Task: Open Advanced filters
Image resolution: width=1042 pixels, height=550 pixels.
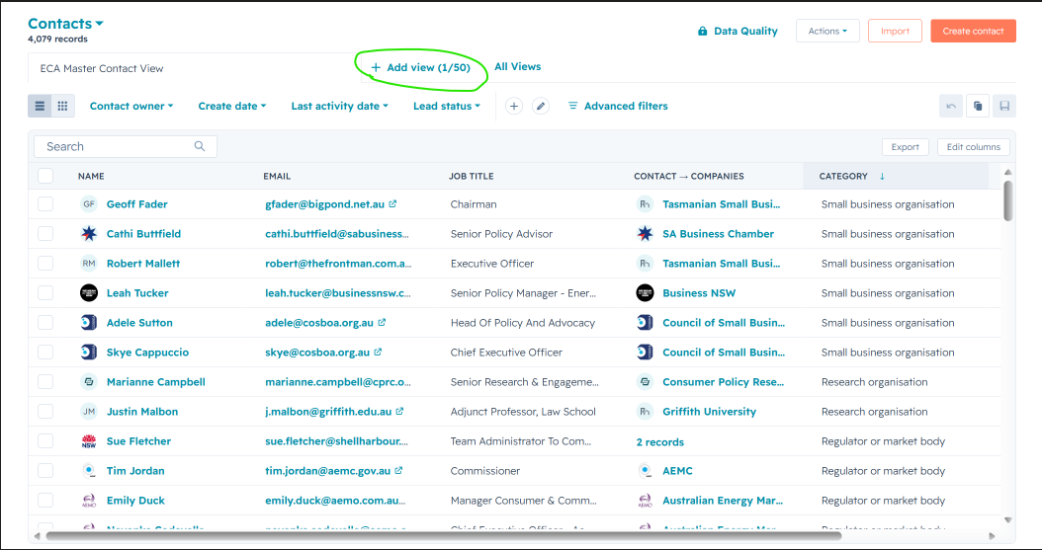Action: pos(618,106)
